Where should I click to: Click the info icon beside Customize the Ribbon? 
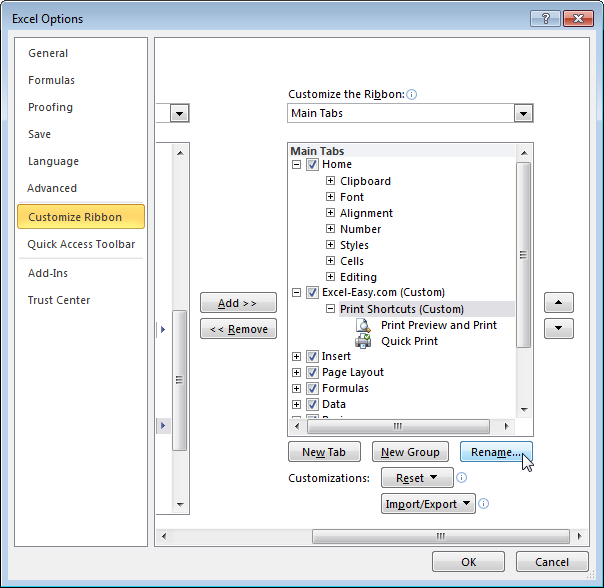(411, 94)
